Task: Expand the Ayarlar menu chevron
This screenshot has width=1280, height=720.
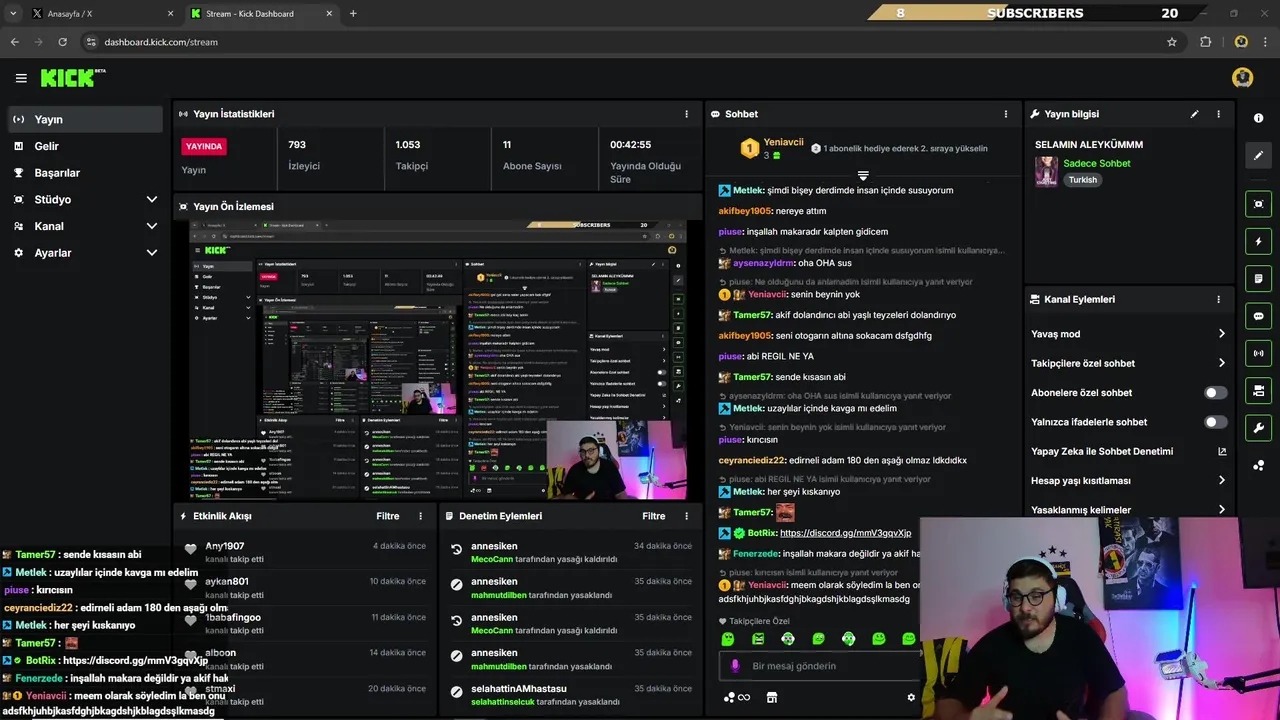Action: coord(152,253)
